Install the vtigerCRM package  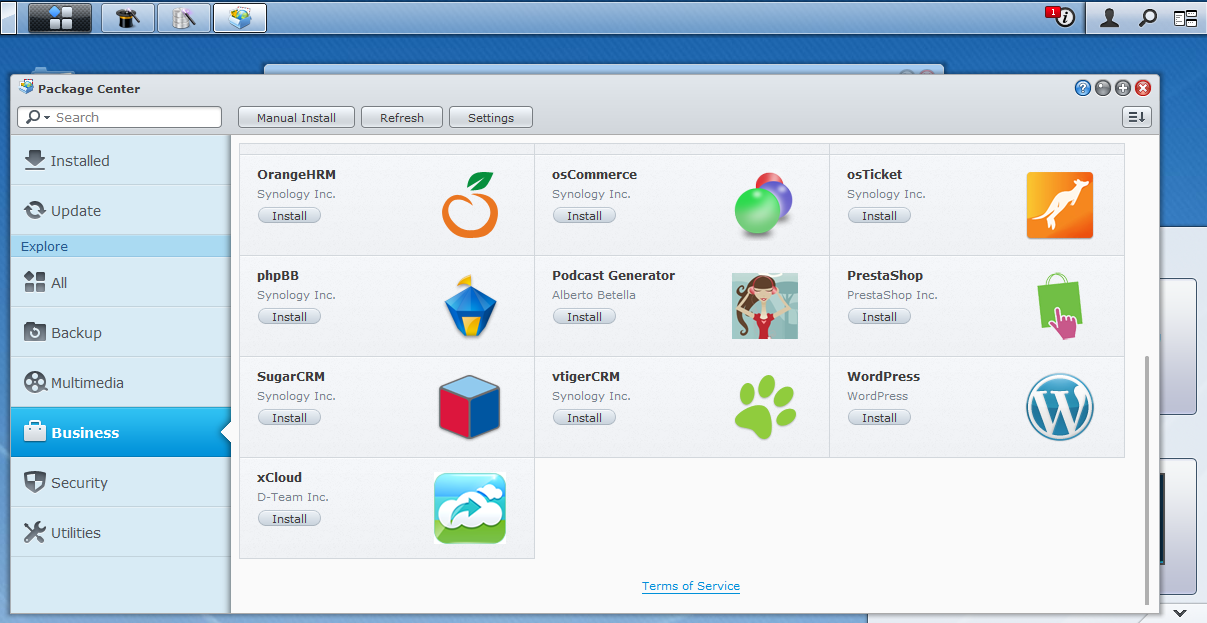coord(584,418)
